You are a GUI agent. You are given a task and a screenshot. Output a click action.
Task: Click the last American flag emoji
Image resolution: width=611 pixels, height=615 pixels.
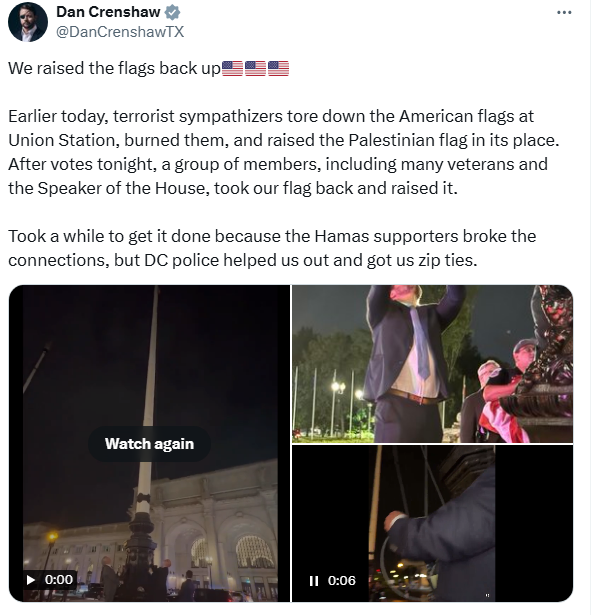pyautogui.click(x=278, y=69)
